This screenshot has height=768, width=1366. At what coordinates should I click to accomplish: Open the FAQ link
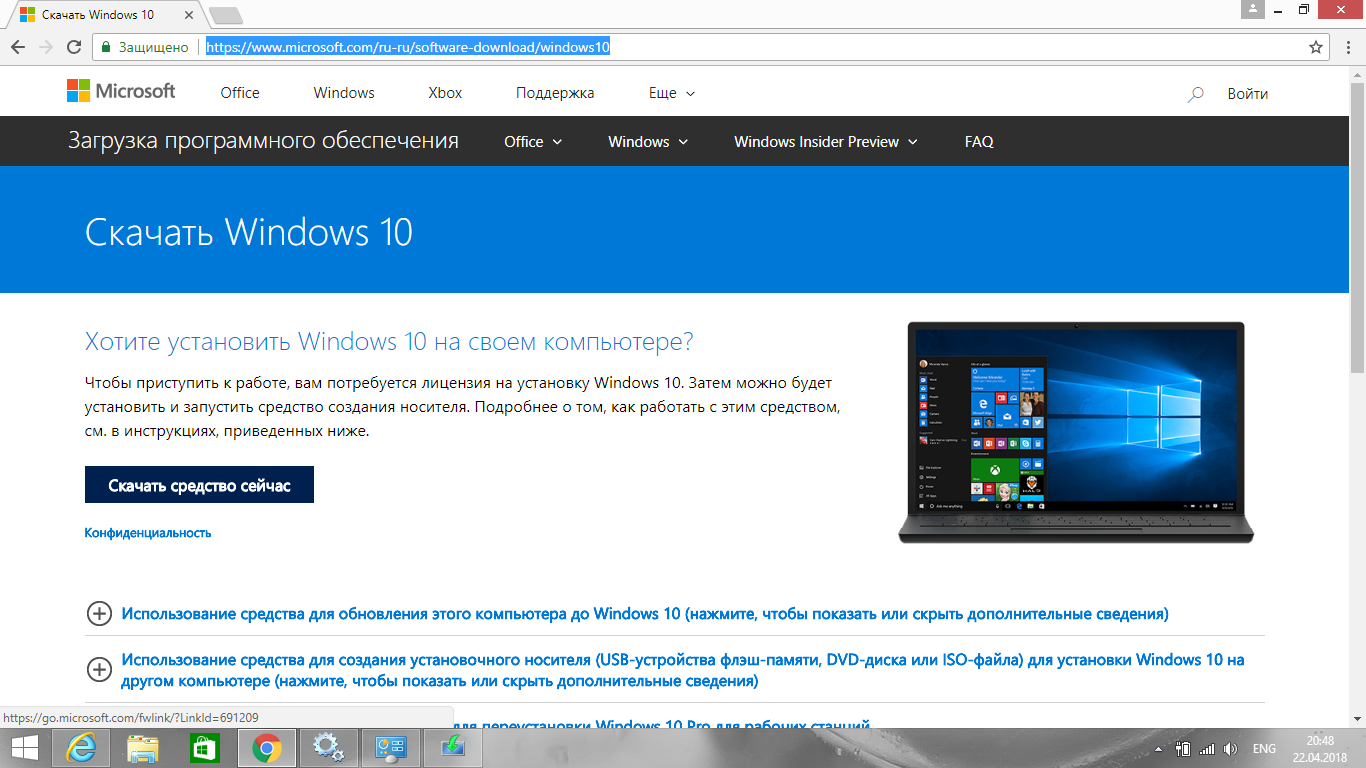pos(979,142)
